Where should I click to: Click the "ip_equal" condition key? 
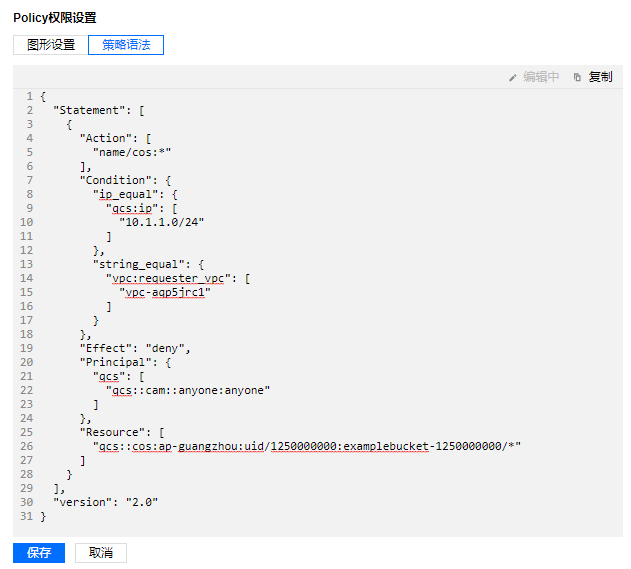pyautogui.click(x=126, y=194)
